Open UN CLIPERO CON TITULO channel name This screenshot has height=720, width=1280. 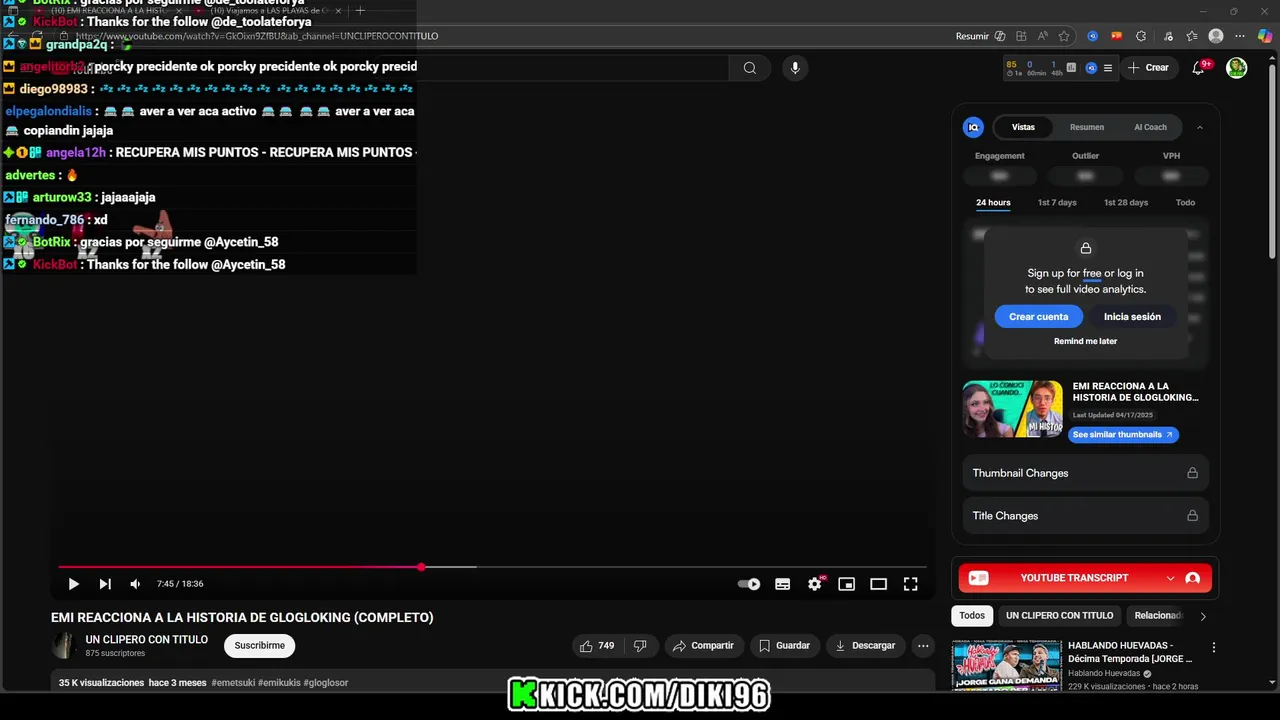[146, 640]
